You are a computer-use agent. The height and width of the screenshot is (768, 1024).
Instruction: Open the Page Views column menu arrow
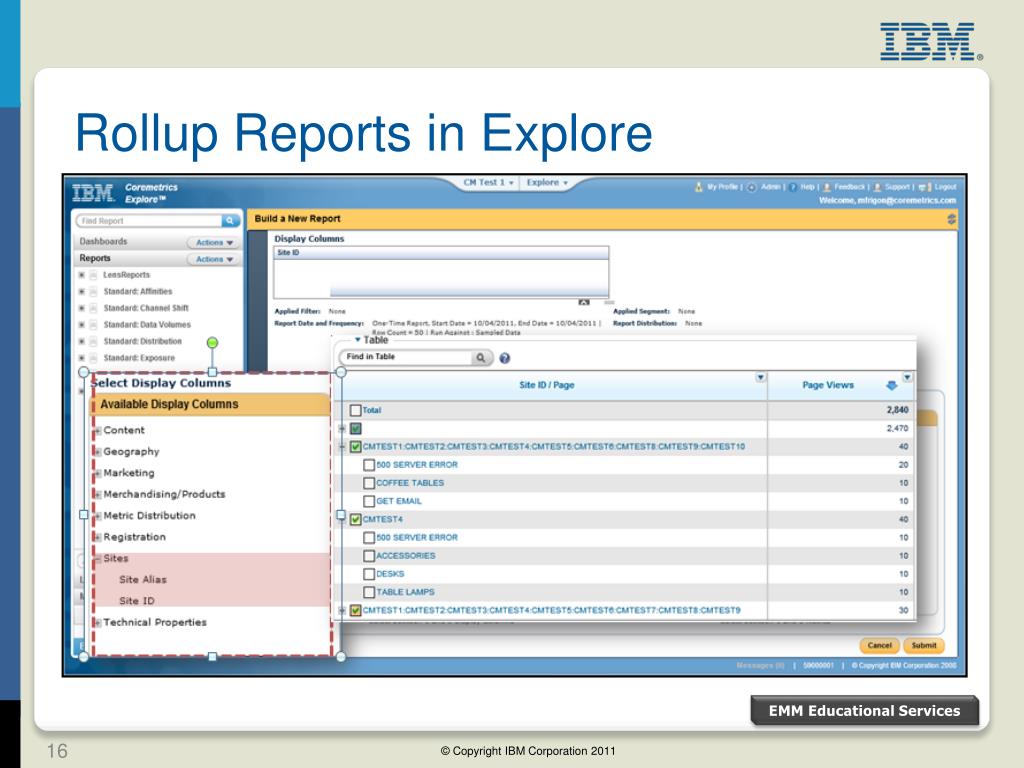907,377
